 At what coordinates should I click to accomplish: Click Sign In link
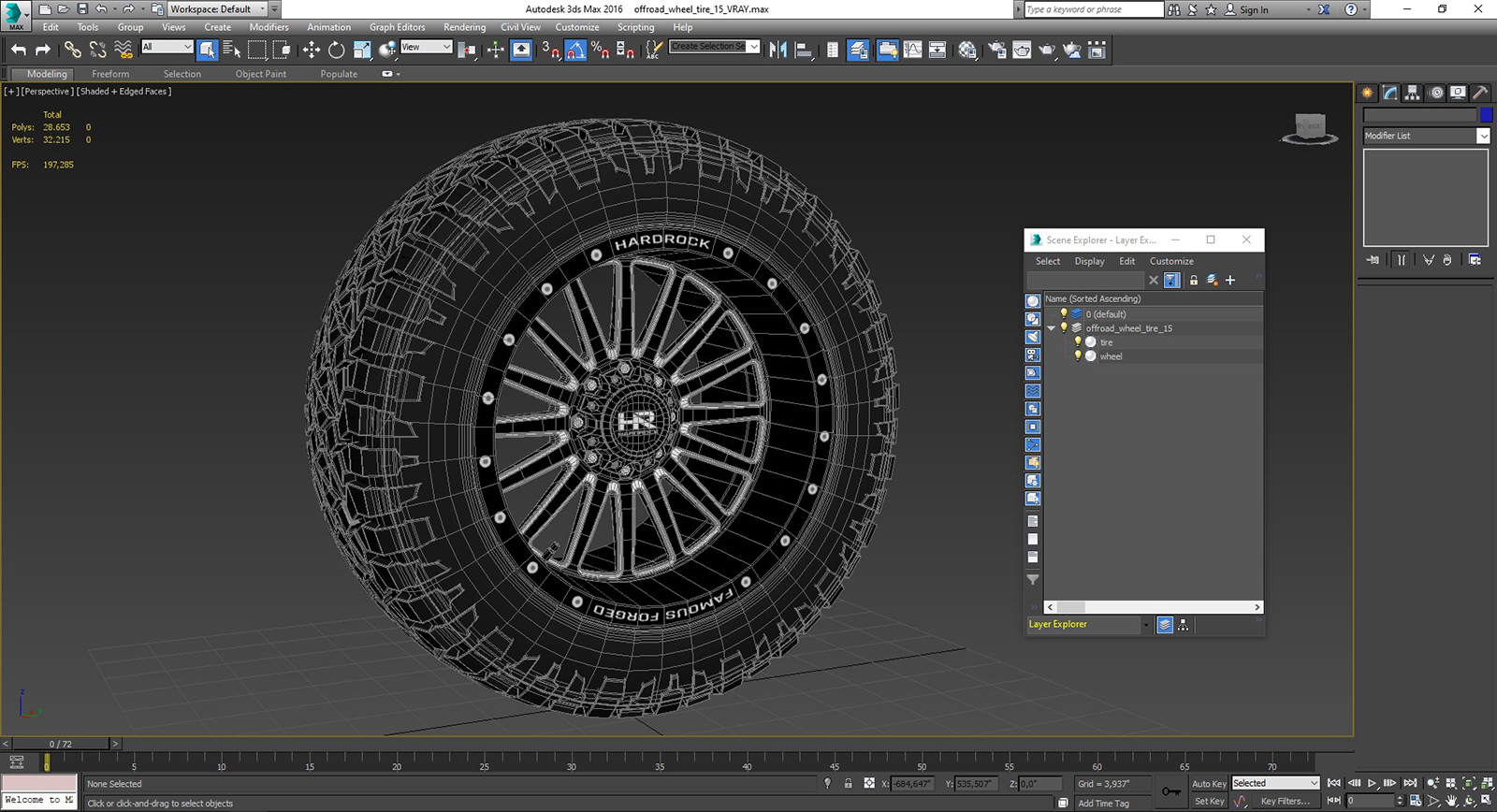pyautogui.click(x=1254, y=9)
